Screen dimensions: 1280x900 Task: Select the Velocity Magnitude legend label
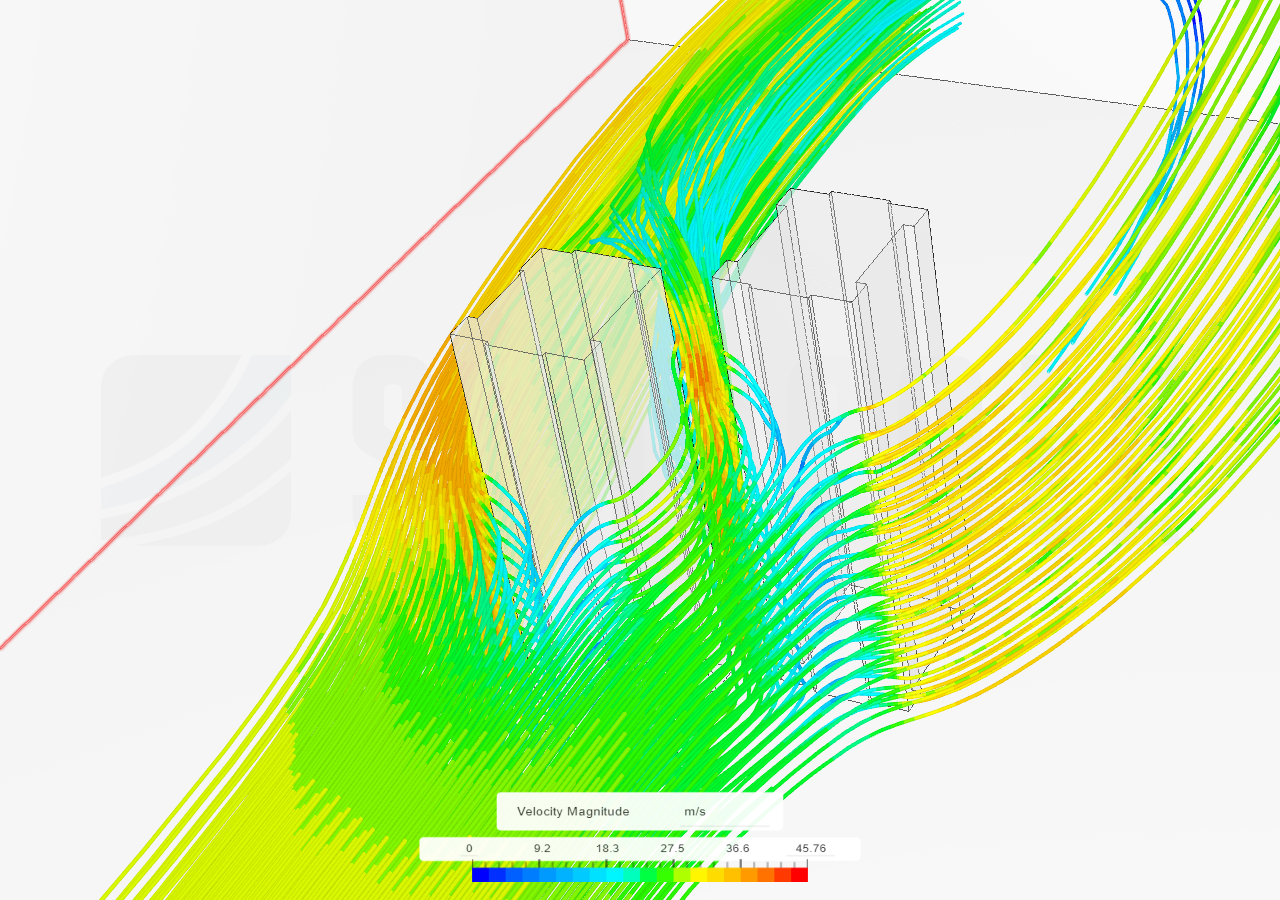tap(573, 811)
